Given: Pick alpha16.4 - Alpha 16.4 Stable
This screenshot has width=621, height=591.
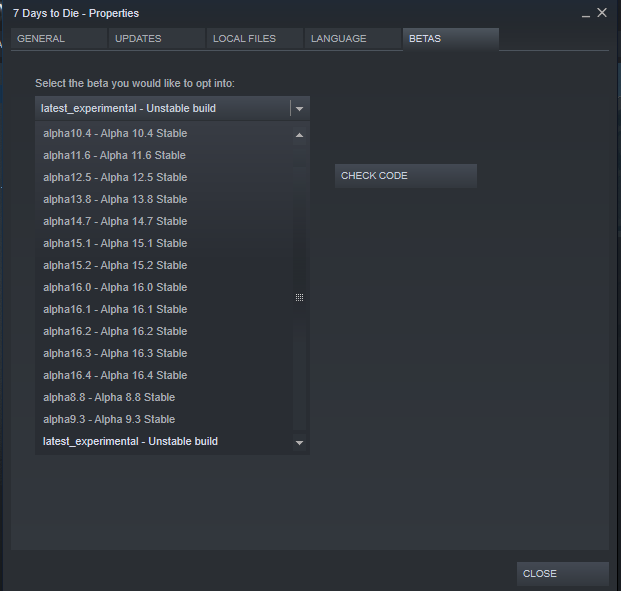Looking at the screenshot, I should pyautogui.click(x=164, y=375).
